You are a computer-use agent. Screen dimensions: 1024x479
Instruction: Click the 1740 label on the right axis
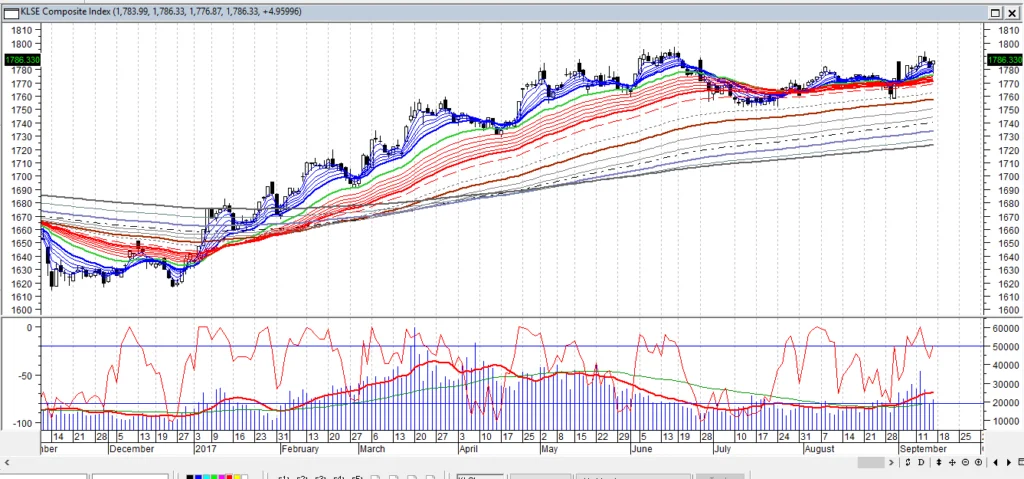[x=1009, y=124]
